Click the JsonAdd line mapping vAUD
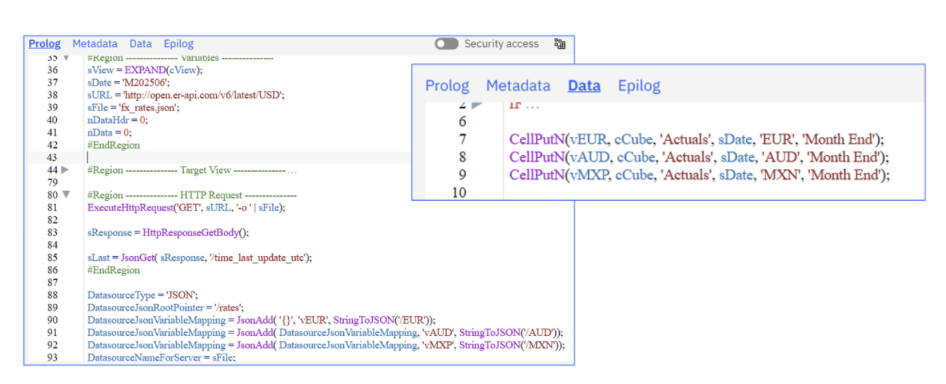The image size is (946, 384). point(325,333)
